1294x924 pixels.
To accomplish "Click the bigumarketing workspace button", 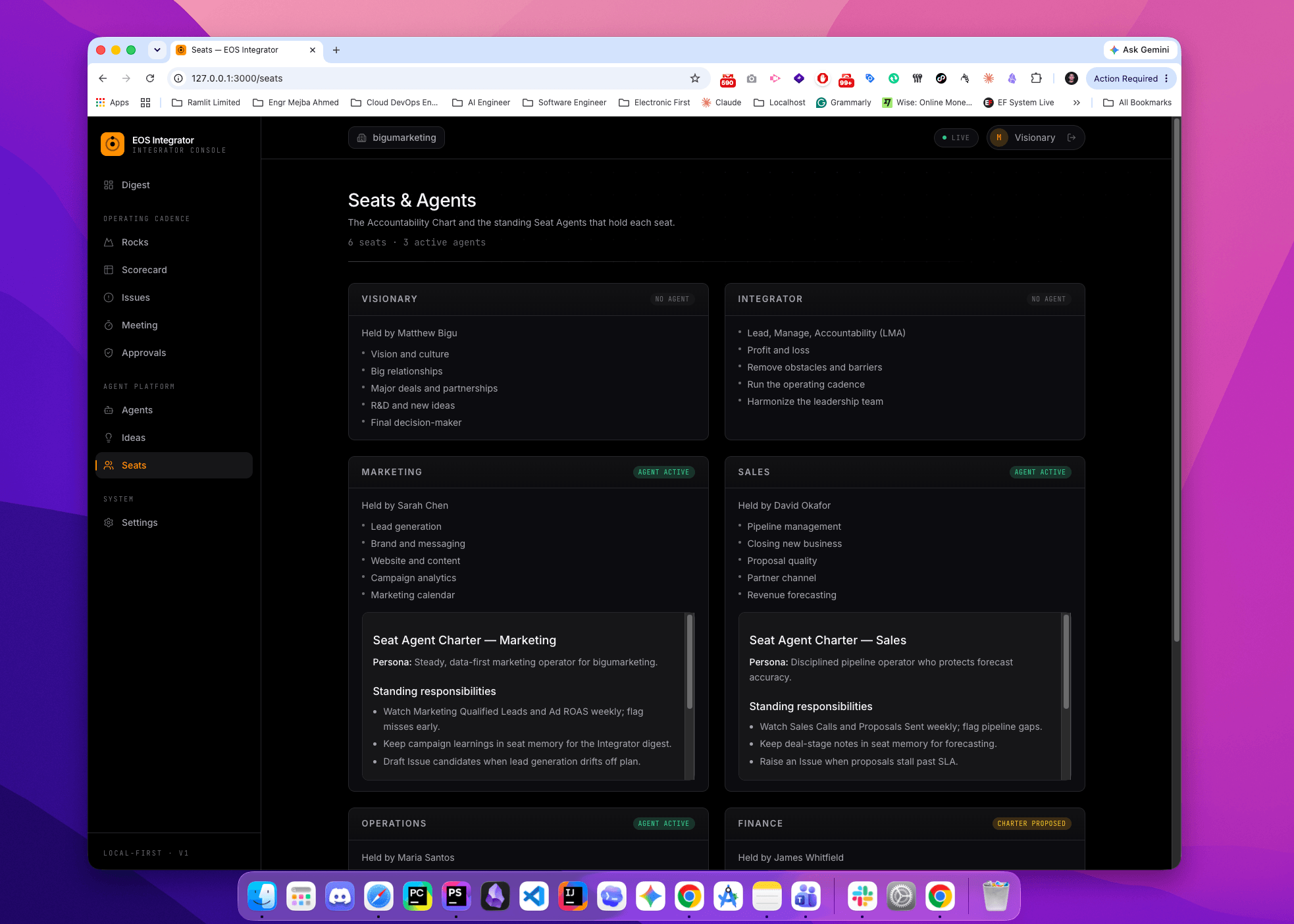I will point(396,138).
